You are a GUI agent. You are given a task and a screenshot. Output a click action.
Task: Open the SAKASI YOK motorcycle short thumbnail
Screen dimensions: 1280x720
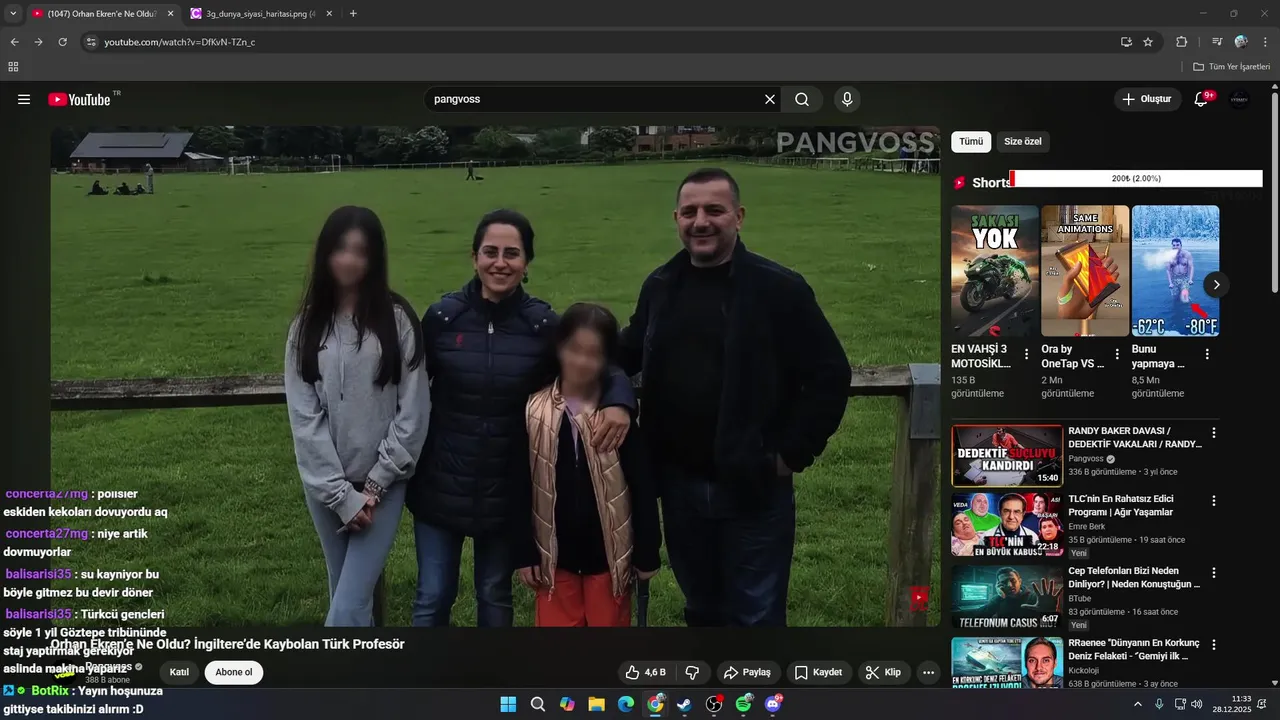tap(995, 271)
